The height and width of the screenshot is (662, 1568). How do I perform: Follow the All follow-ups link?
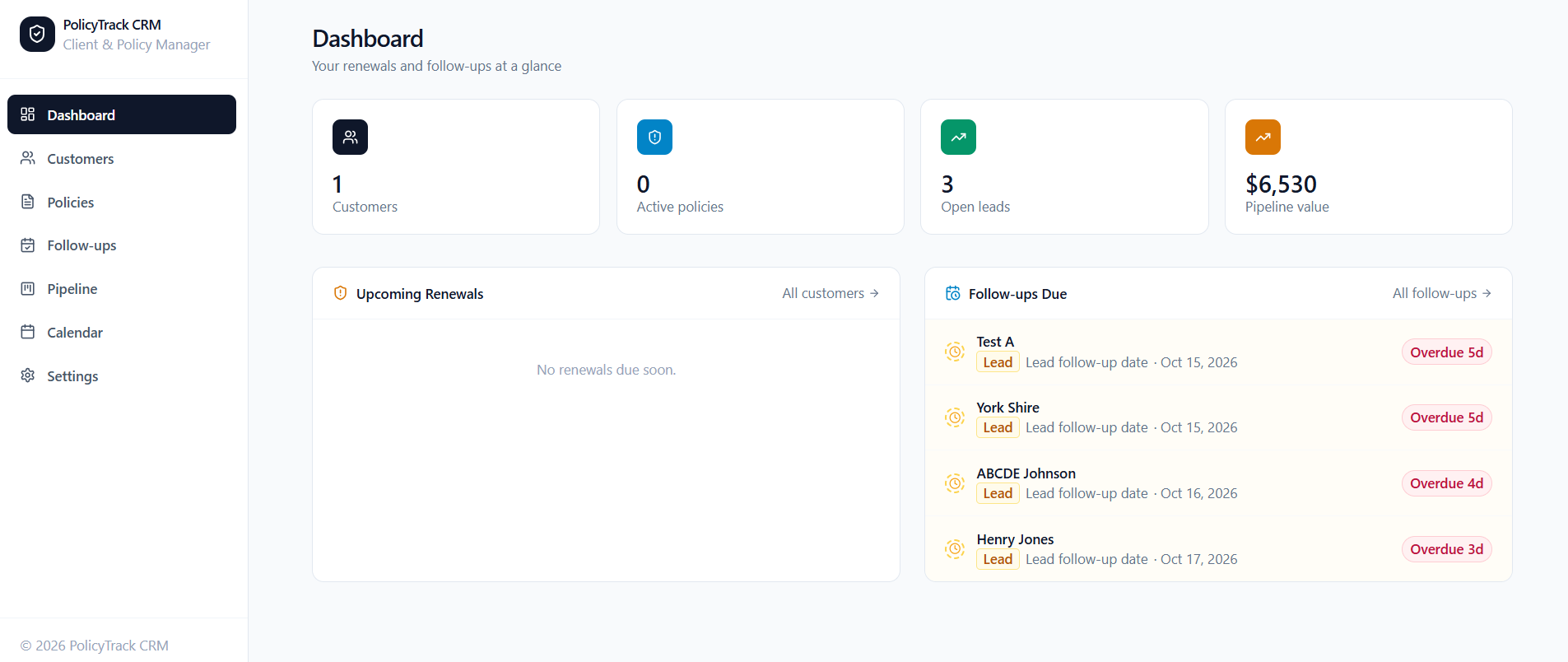tap(1442, 293)
